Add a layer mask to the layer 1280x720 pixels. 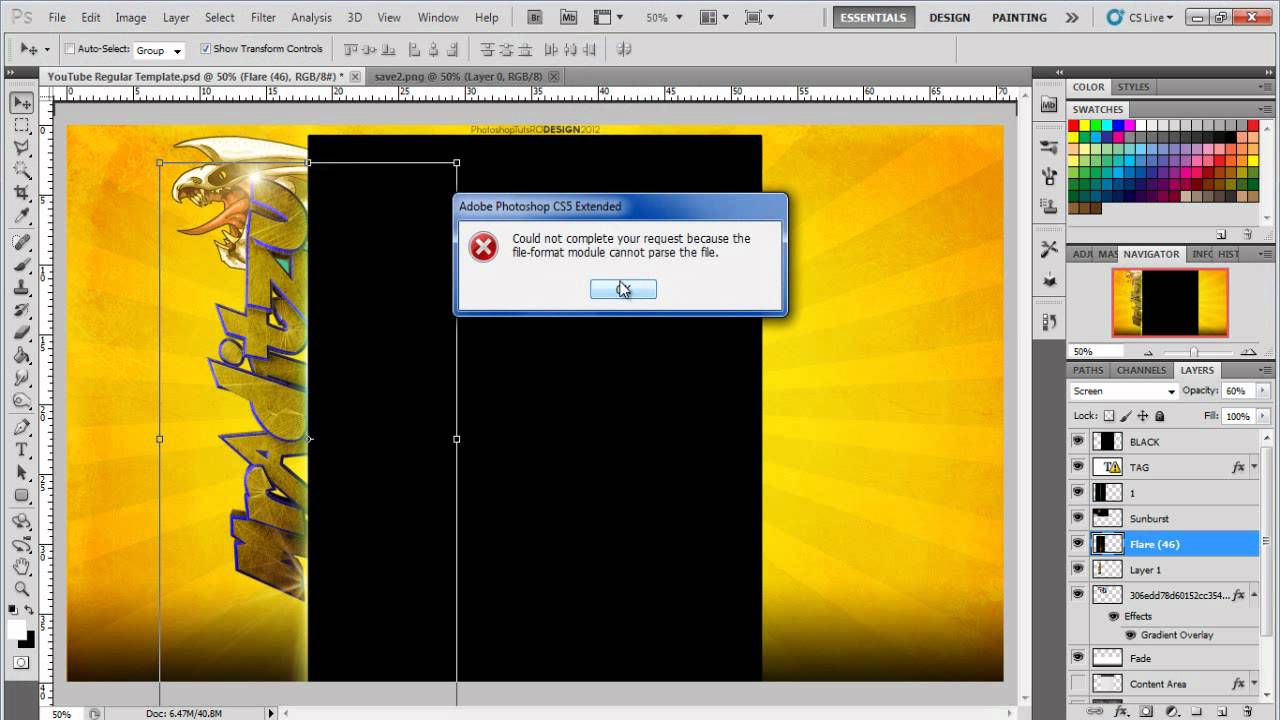tap(1146, 711)
